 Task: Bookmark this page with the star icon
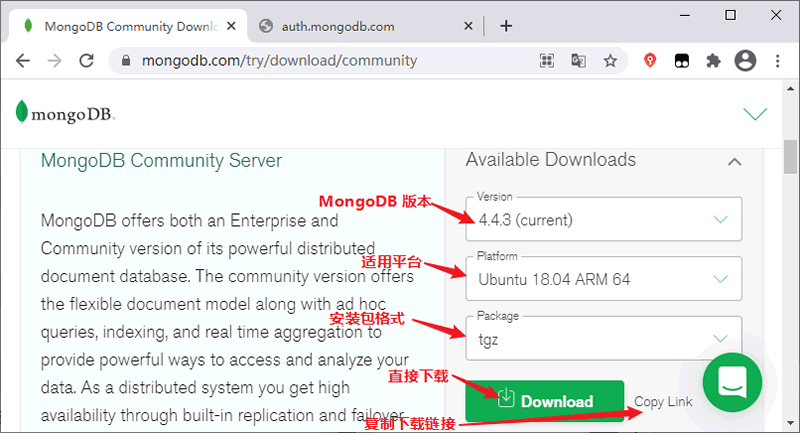pyautogui.click(x=610, y=61)
